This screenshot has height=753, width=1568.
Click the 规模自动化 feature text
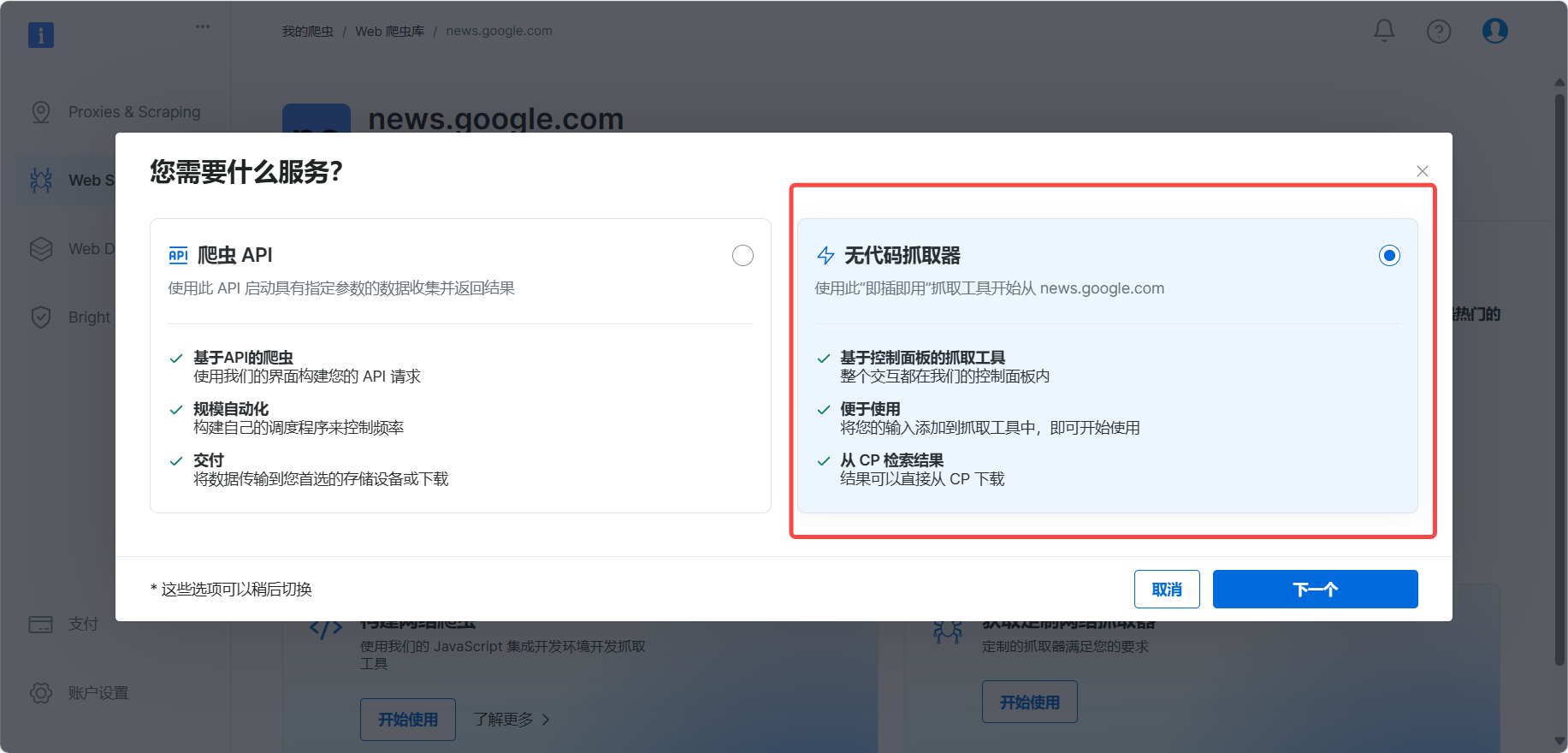coord(231,409)
